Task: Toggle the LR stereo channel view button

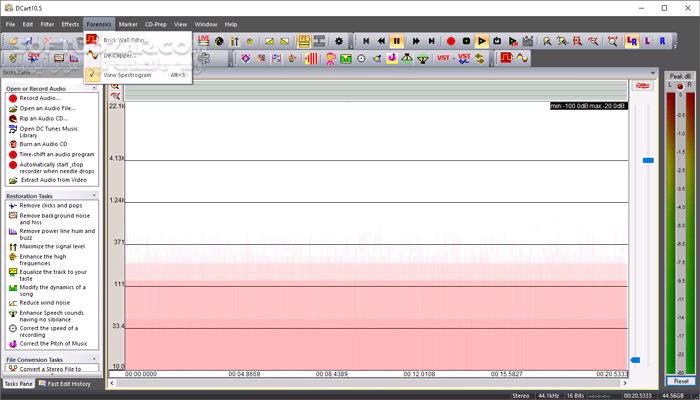Action: tap(632, 41)
